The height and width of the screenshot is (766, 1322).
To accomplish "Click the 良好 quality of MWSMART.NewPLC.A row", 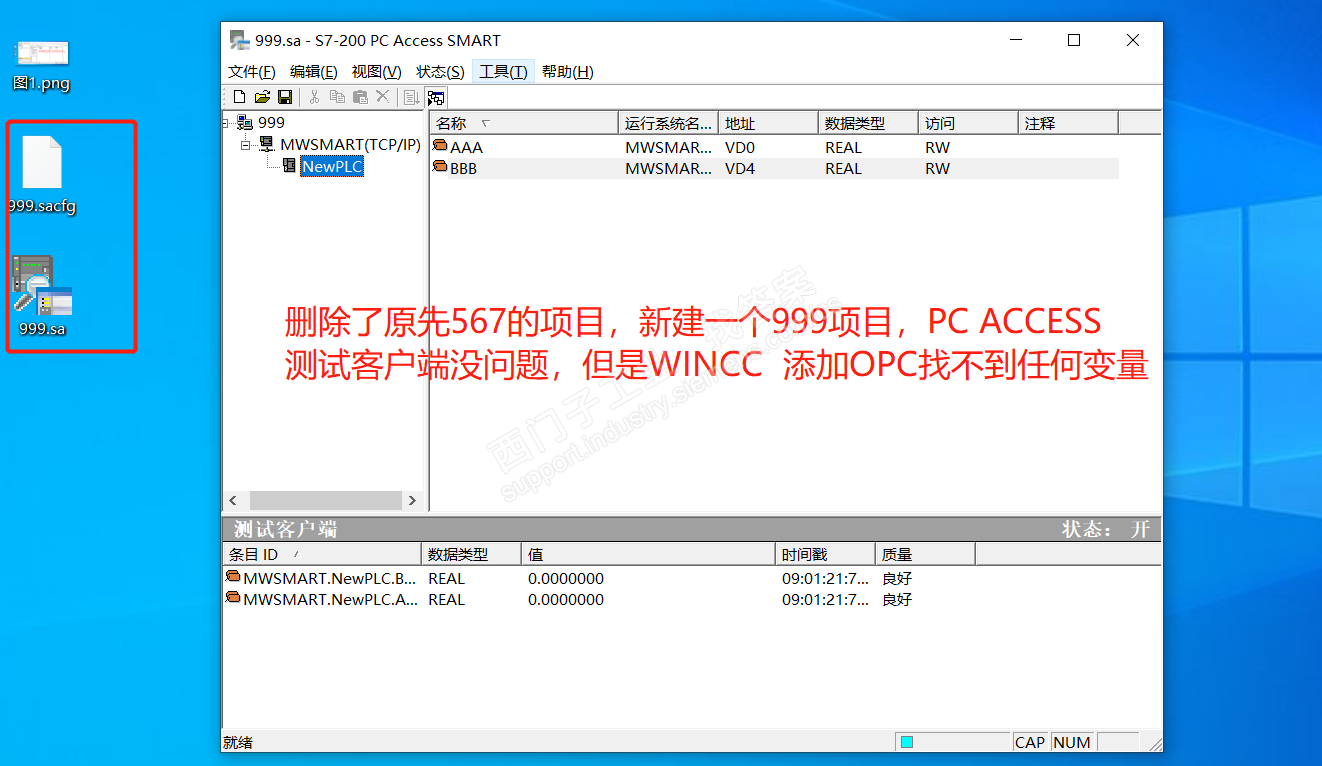I will point(897,599).
